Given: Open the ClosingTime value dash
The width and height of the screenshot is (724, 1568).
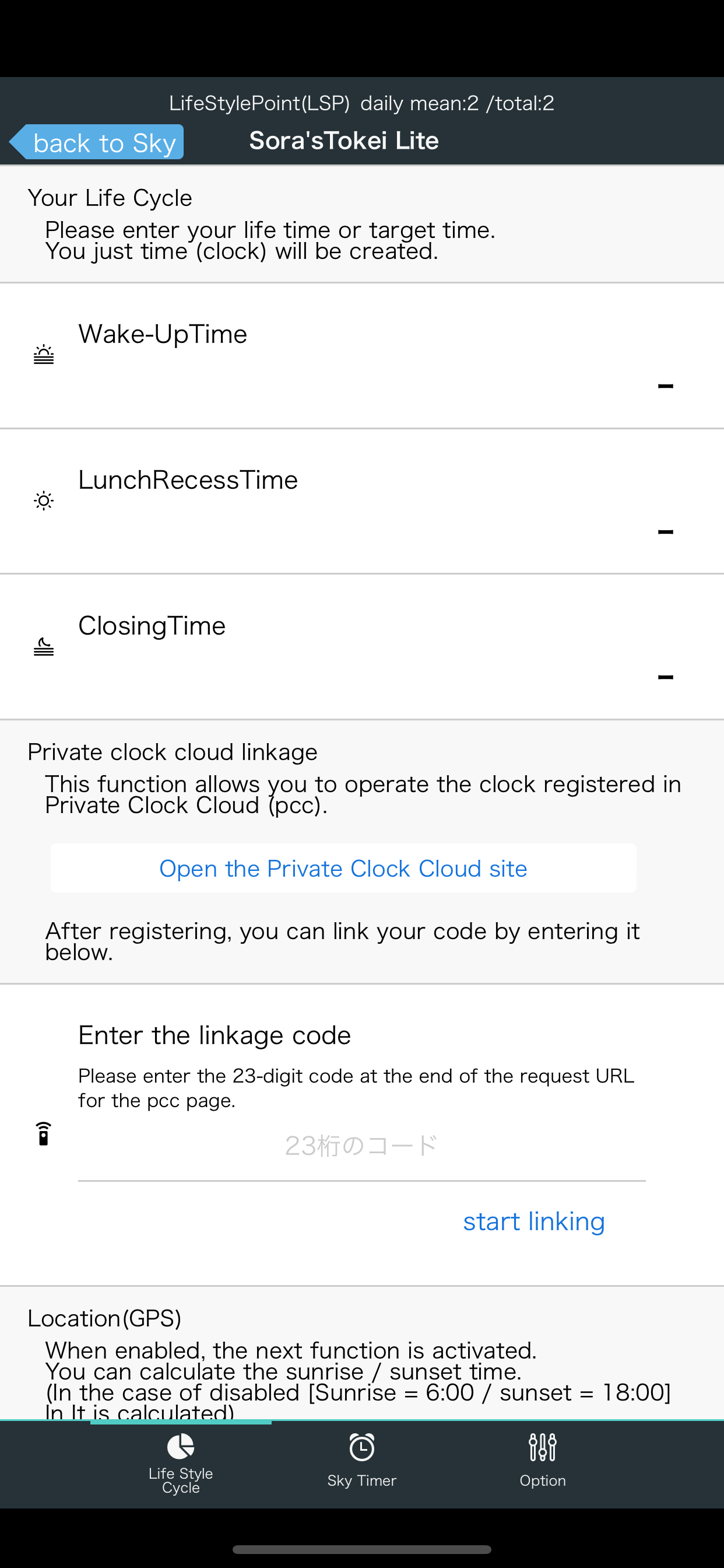Looking at the screenshot, I should pos(666,677).
